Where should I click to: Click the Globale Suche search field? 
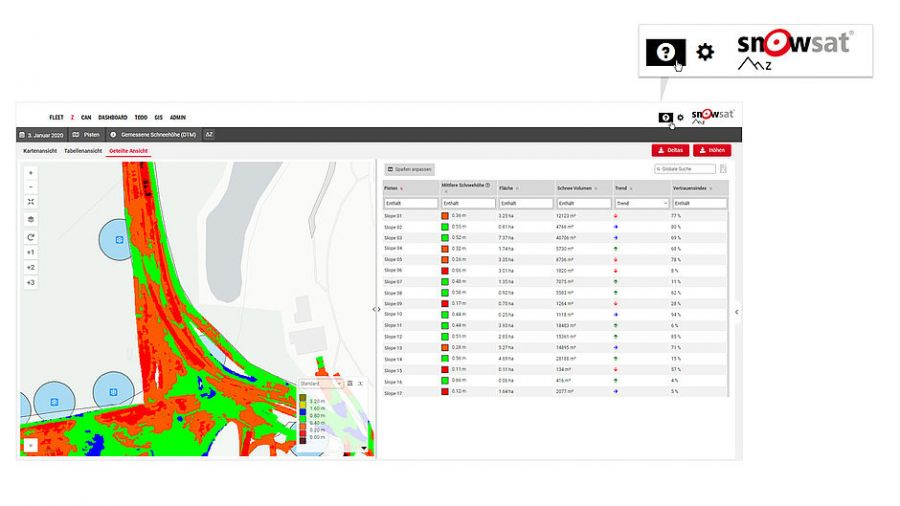coord(685,170)
